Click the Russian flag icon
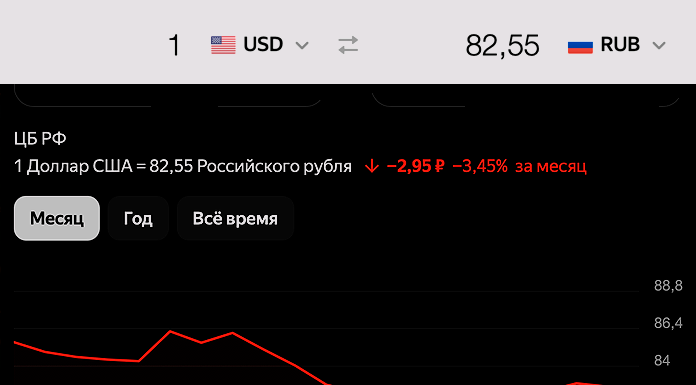Viewport: 696px width, 385px height. pos(580,45)
